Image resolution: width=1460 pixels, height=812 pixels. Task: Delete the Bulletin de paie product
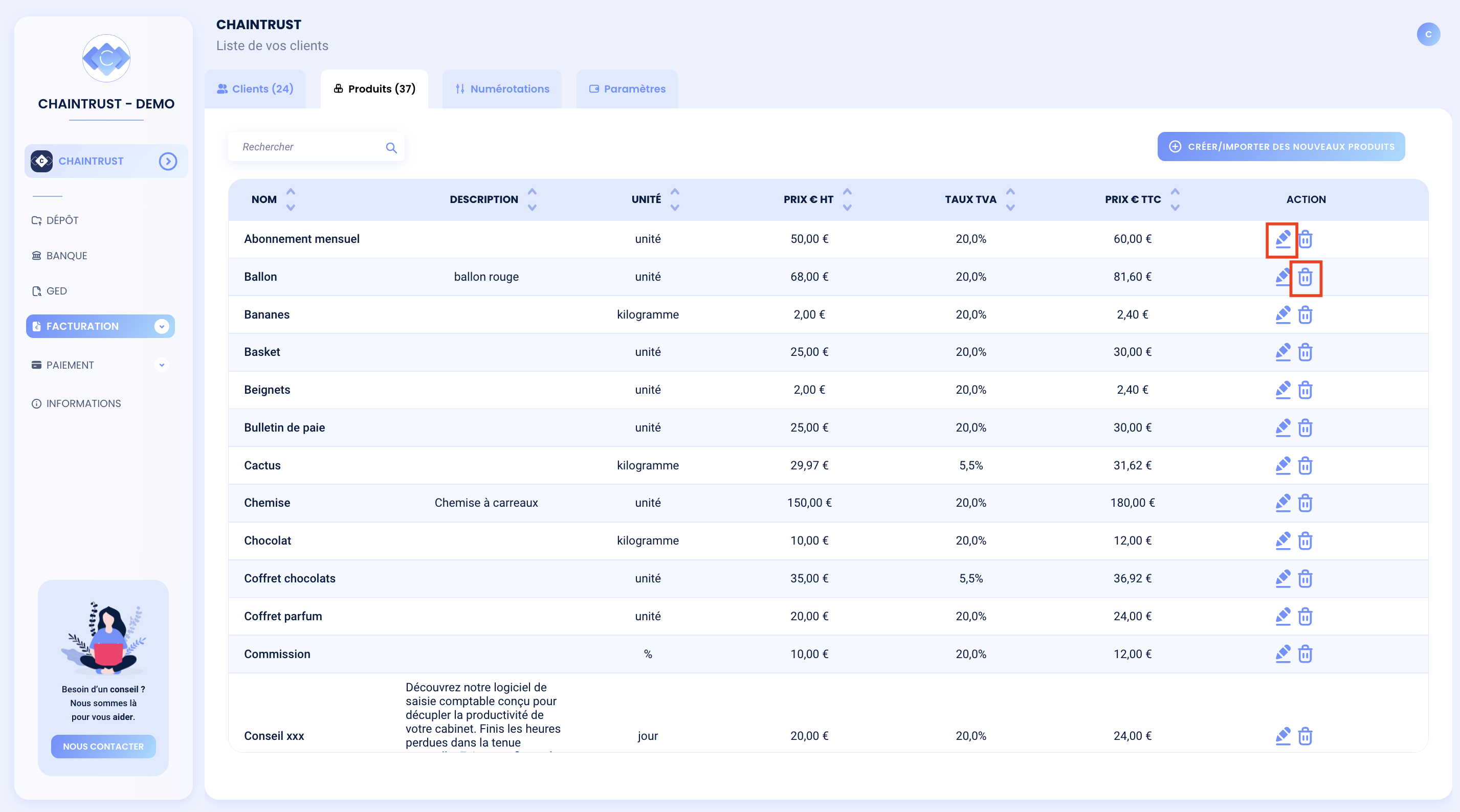(1306, 428)
